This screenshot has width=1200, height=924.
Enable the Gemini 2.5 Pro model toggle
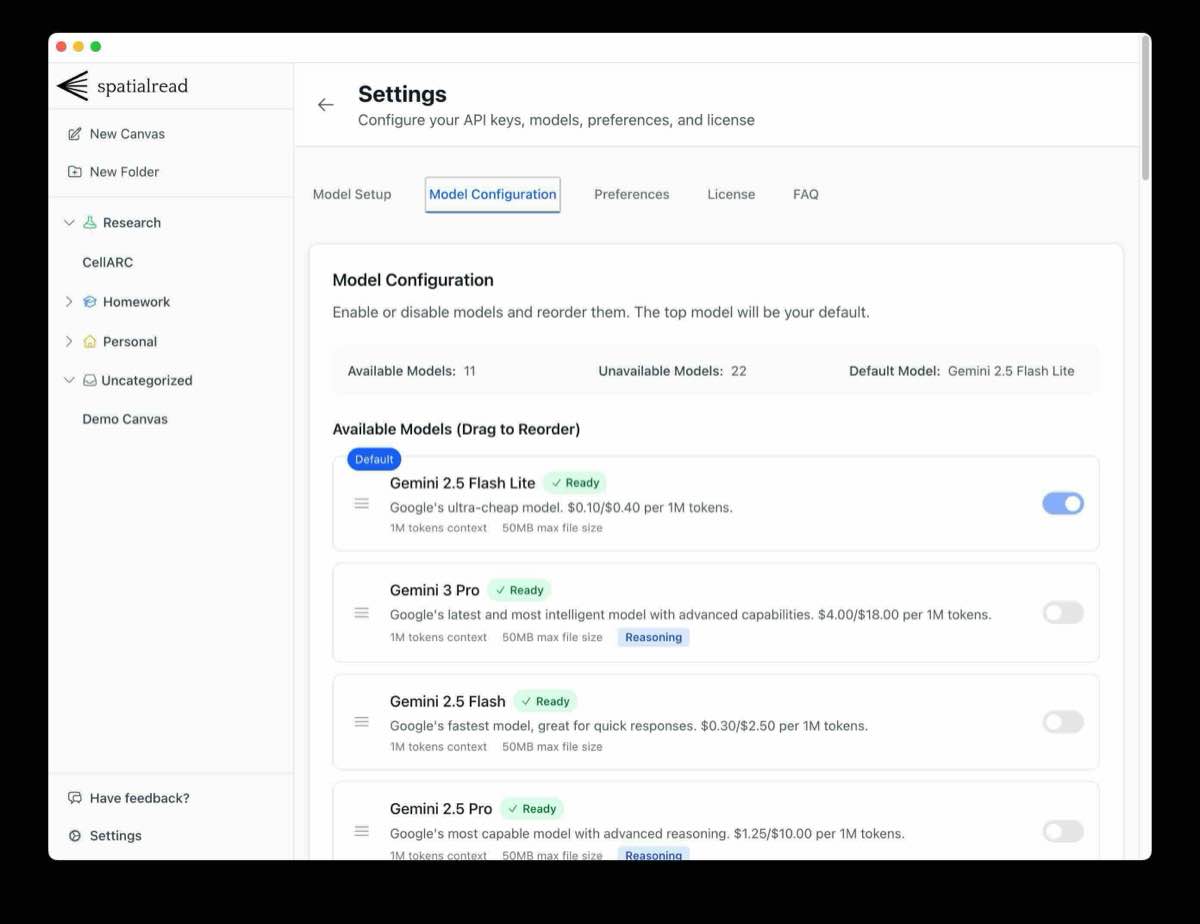click(x=1063, y=831)
